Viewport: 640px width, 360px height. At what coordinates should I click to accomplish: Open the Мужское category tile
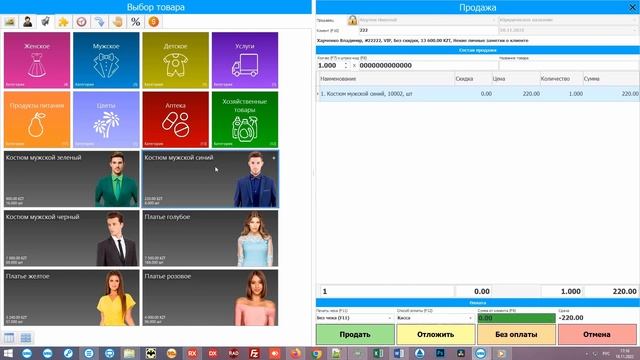coord(106,60)
